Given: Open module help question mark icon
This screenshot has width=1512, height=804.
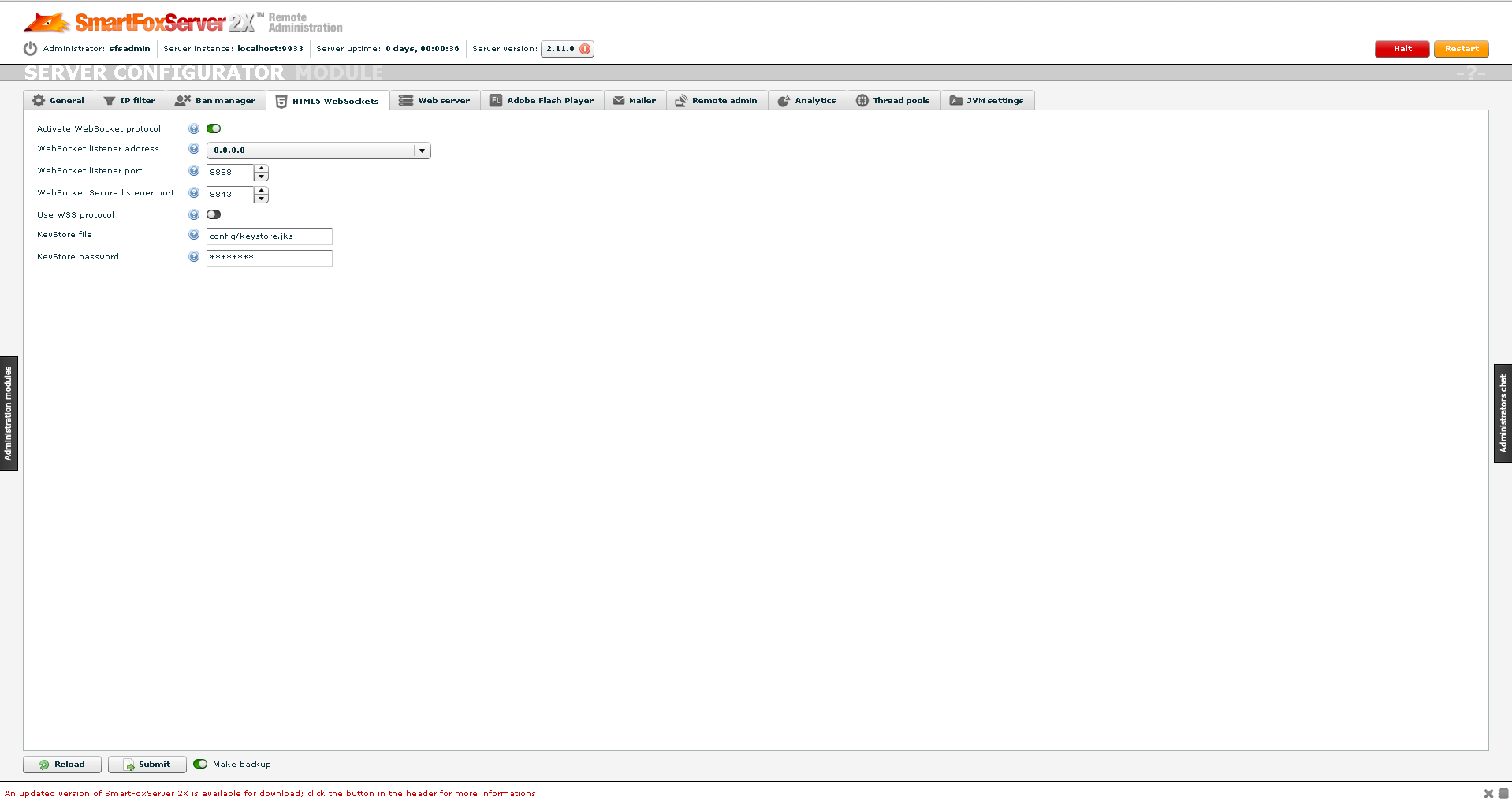Looking at the screenshot, I should click(x=1471, y=73).
